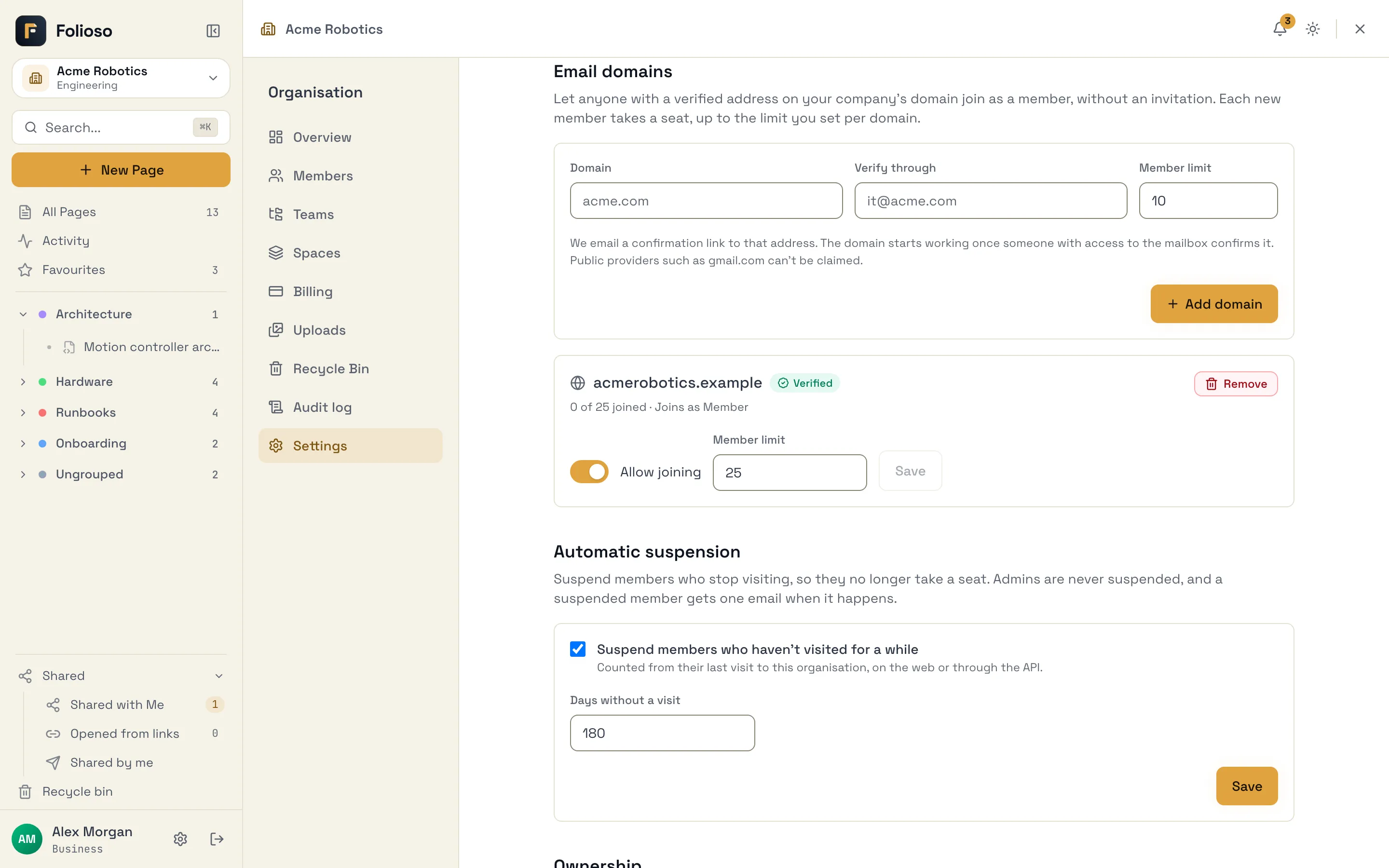Open Favourites star item

tap(121, 270)
